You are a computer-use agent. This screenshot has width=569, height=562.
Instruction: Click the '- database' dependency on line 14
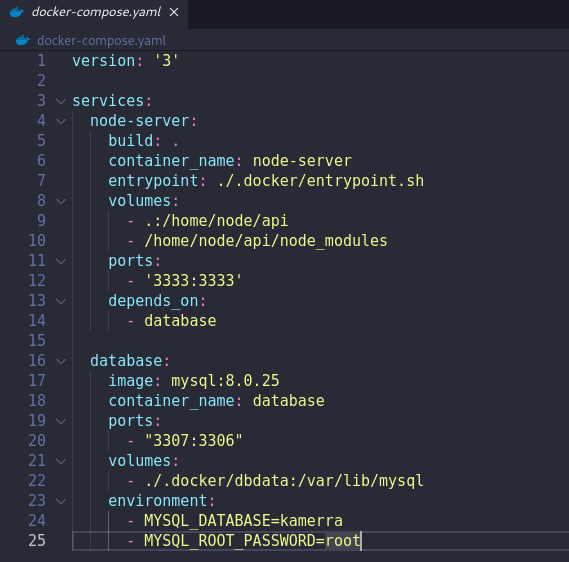(172, 321)
